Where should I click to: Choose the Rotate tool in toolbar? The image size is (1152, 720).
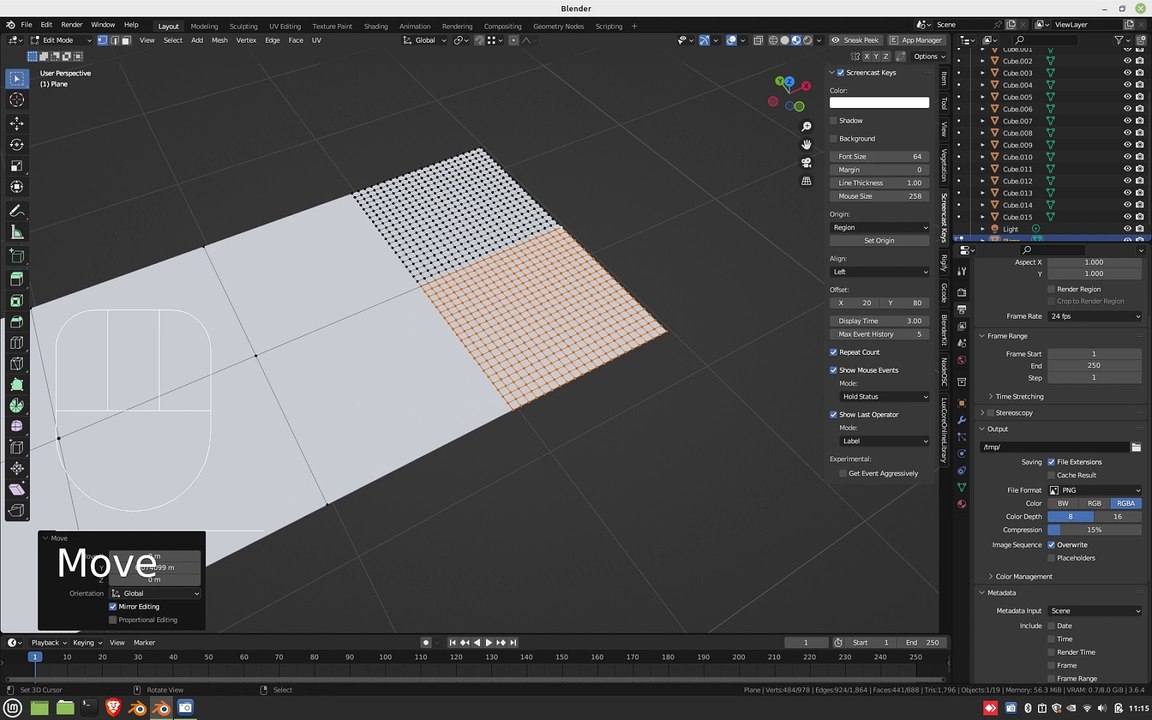pyautogui.click(x=17, y=145)
